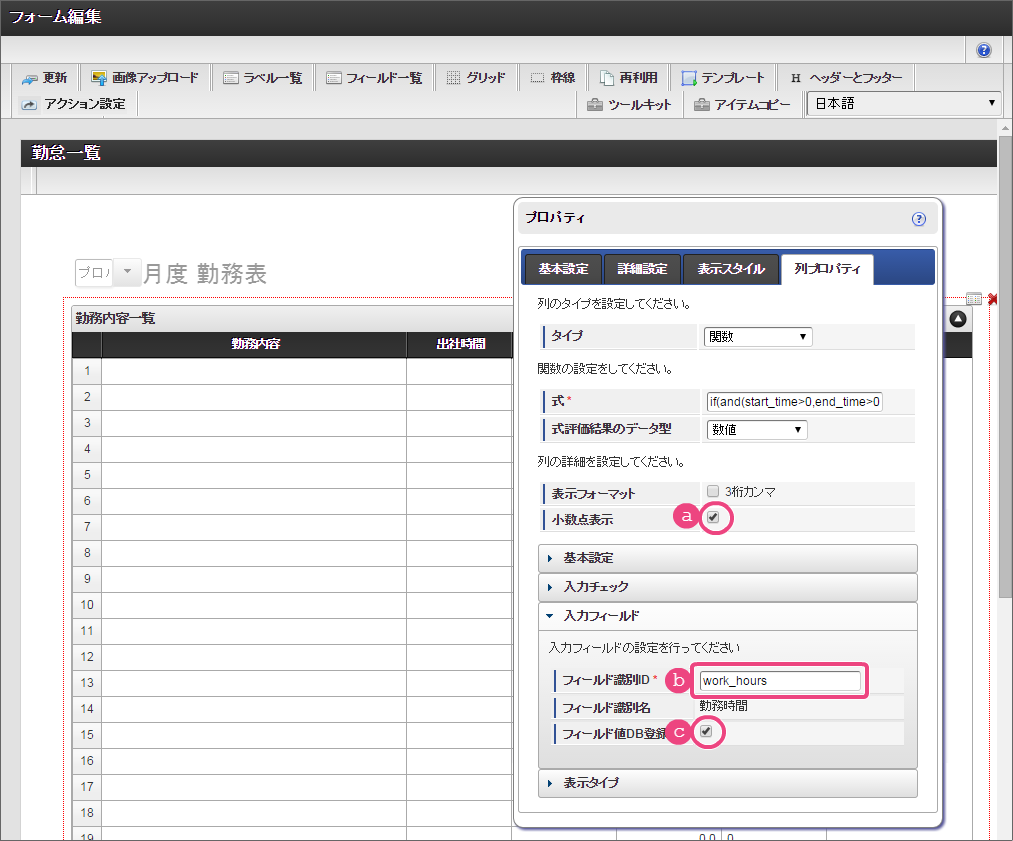Click row number 10 in table

[87, 605]
